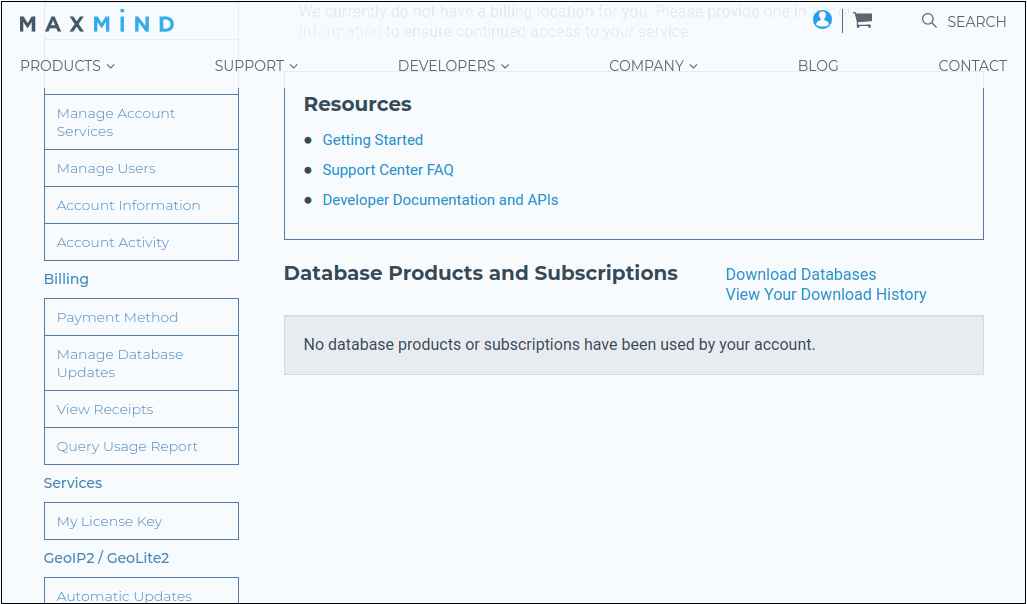The image size is (1027, 604).
Task: Open the shopping cart icon
Action: pyautogui.click(x=863, y=20)
